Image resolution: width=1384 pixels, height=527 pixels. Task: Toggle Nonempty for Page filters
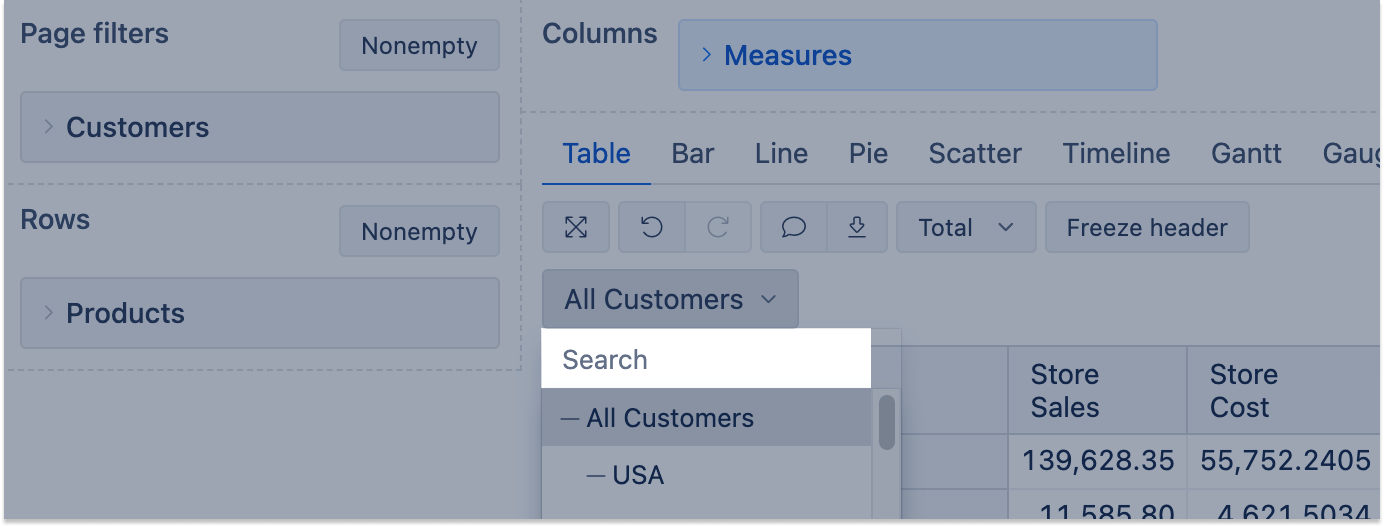coord(419,46)
